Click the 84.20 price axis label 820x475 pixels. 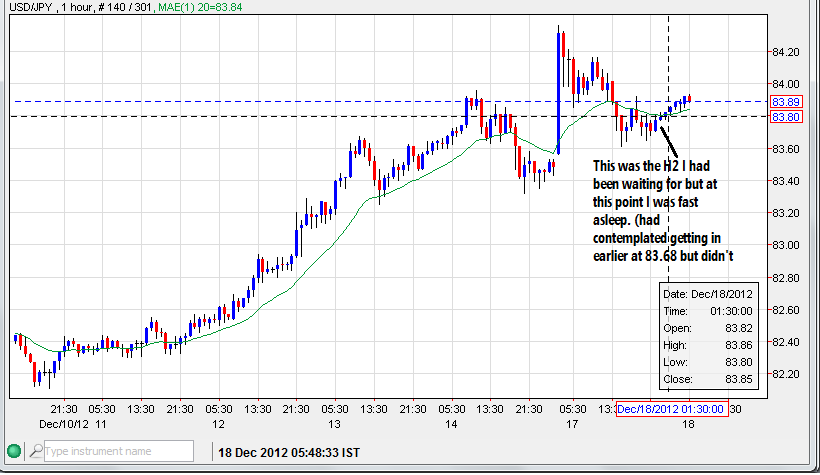(x=786, y=52)
